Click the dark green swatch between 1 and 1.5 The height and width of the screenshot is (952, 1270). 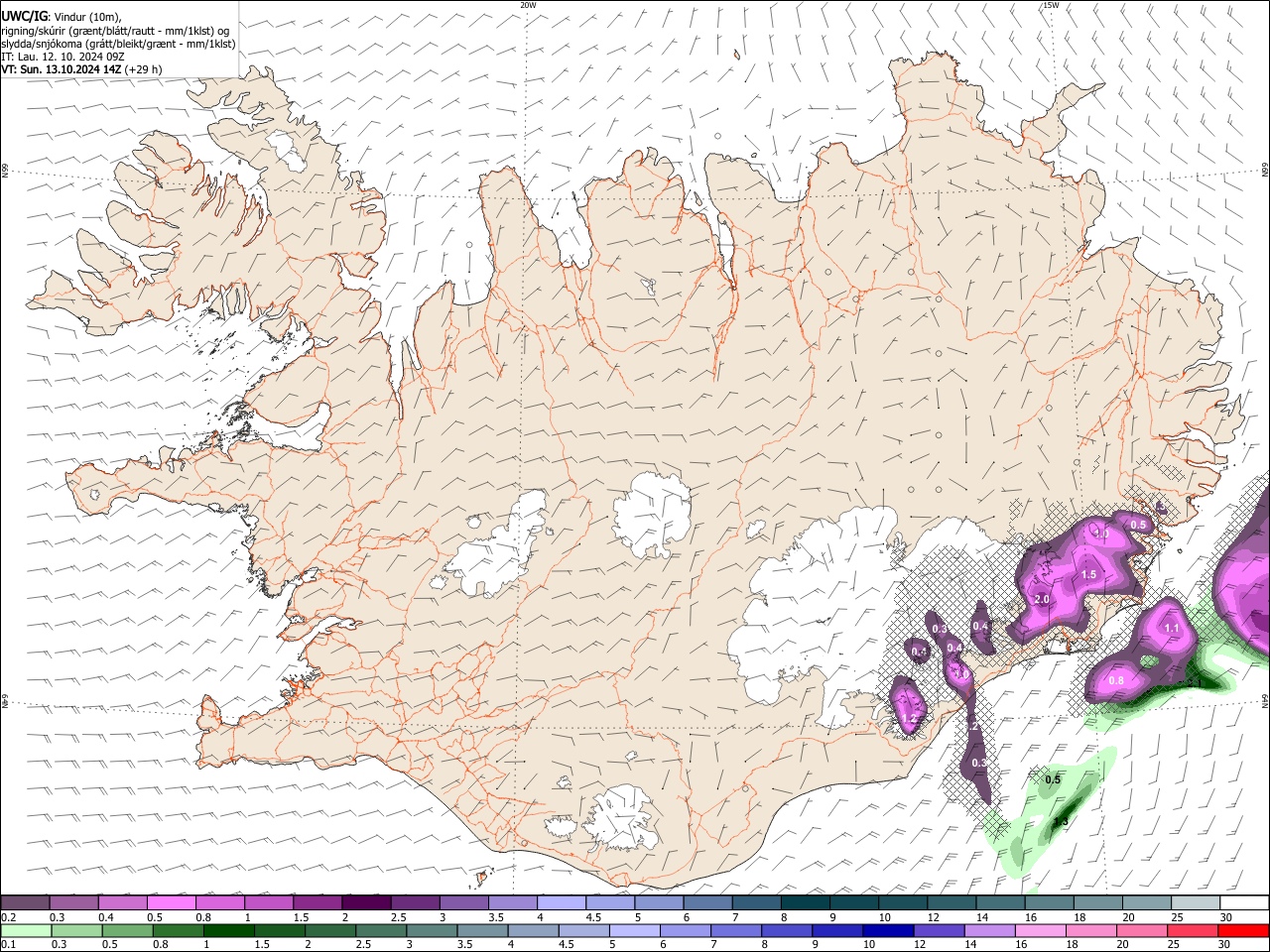(x=228, y=930)
